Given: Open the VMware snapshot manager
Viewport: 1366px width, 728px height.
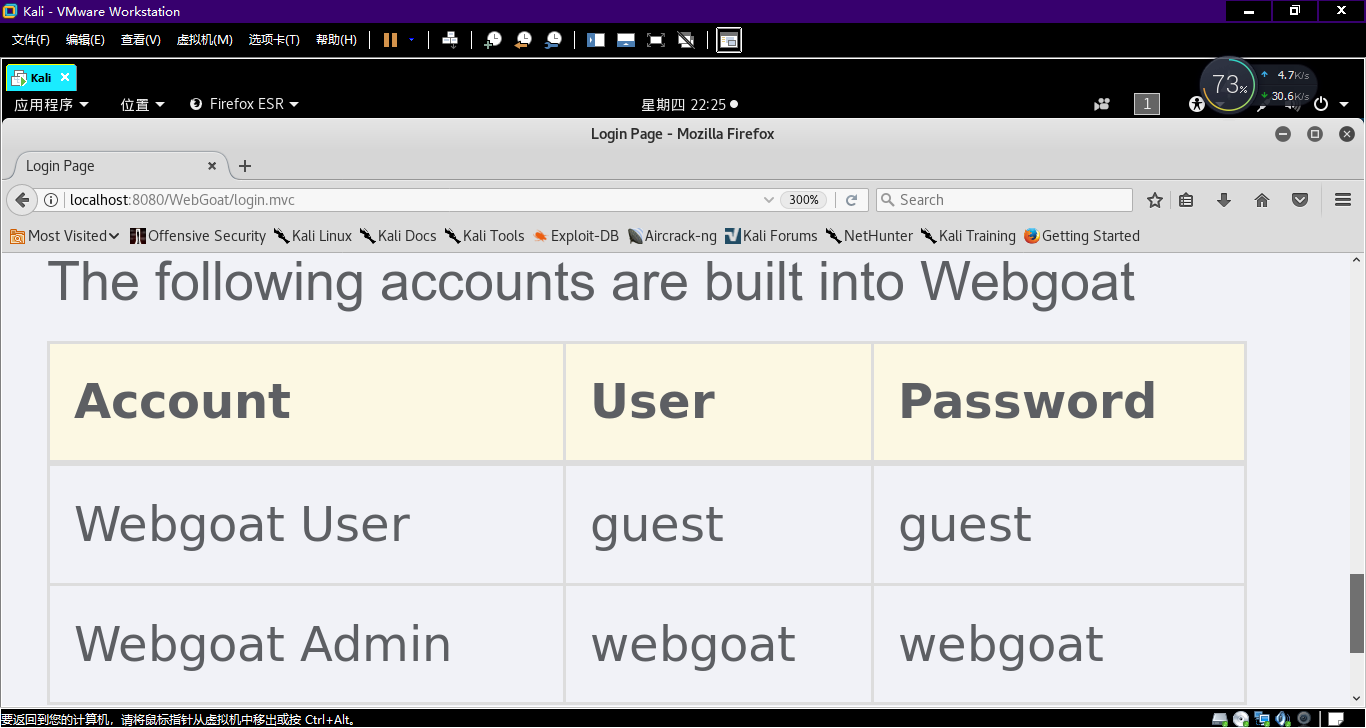Looking at the screenshot, I should (553, 40).
